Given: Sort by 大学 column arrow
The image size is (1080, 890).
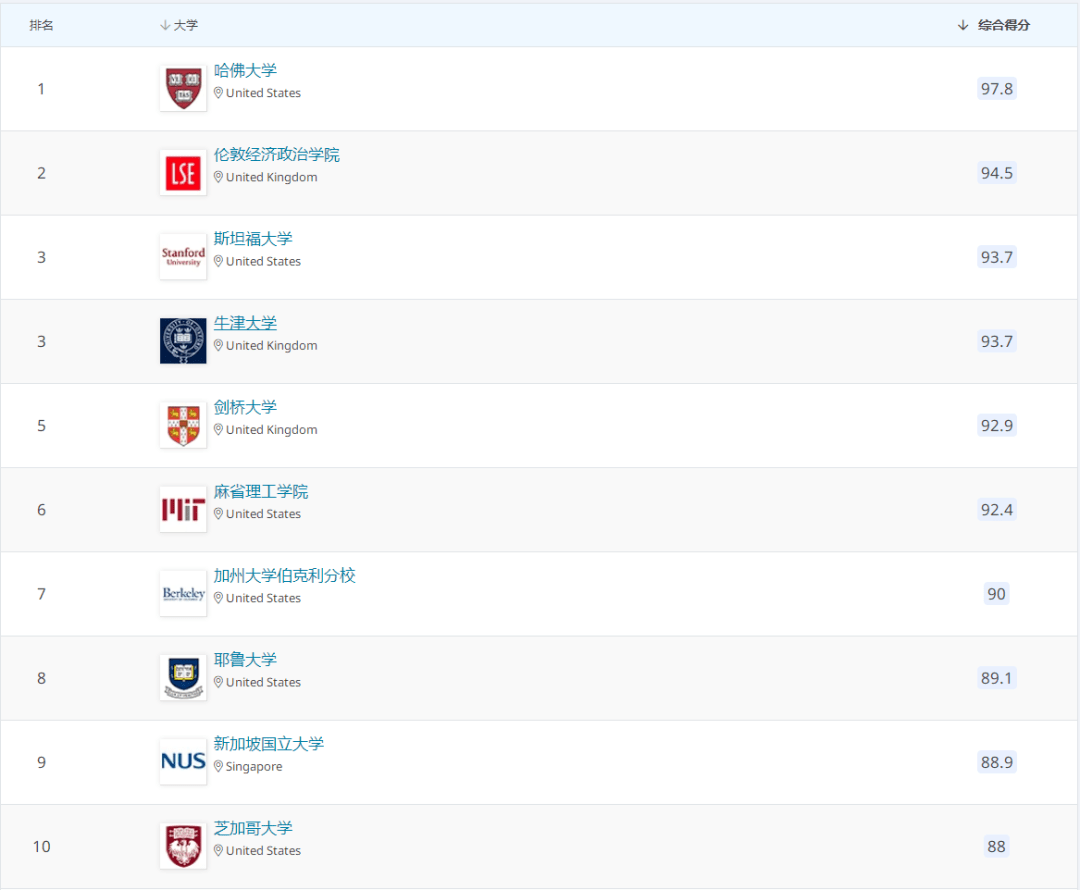Looking at the screenshot, I should [165, 25].
